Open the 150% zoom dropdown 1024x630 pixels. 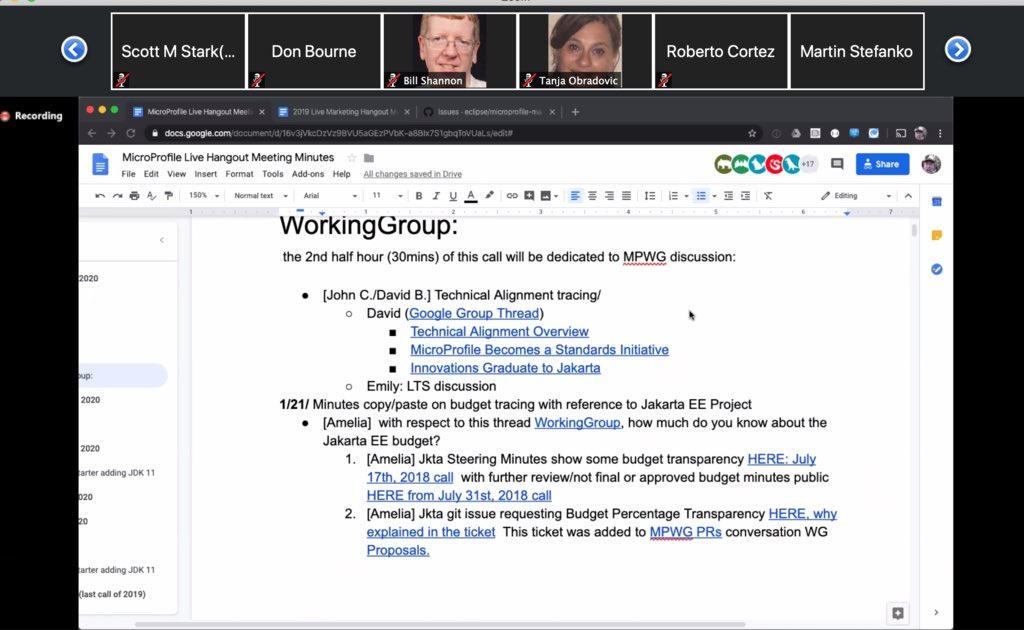click(204, 196)
